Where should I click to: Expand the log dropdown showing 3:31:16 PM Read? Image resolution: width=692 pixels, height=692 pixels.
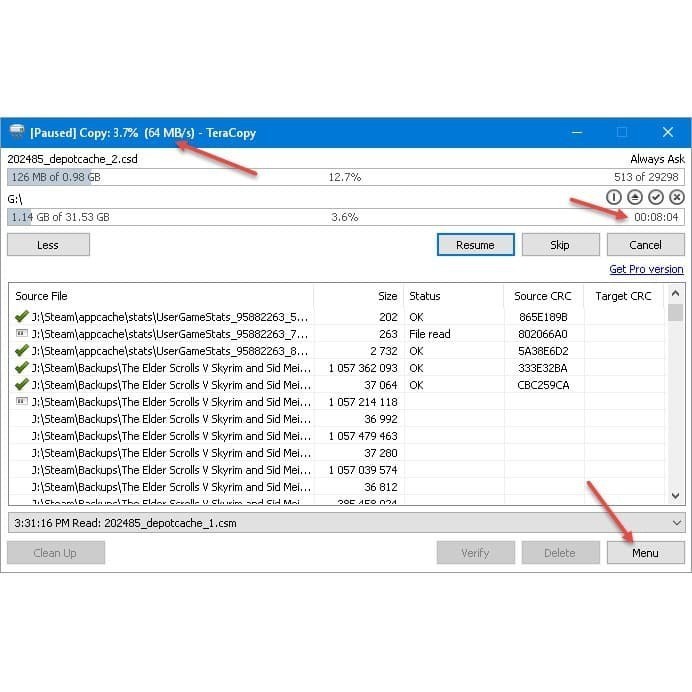(x=676, y=523)
